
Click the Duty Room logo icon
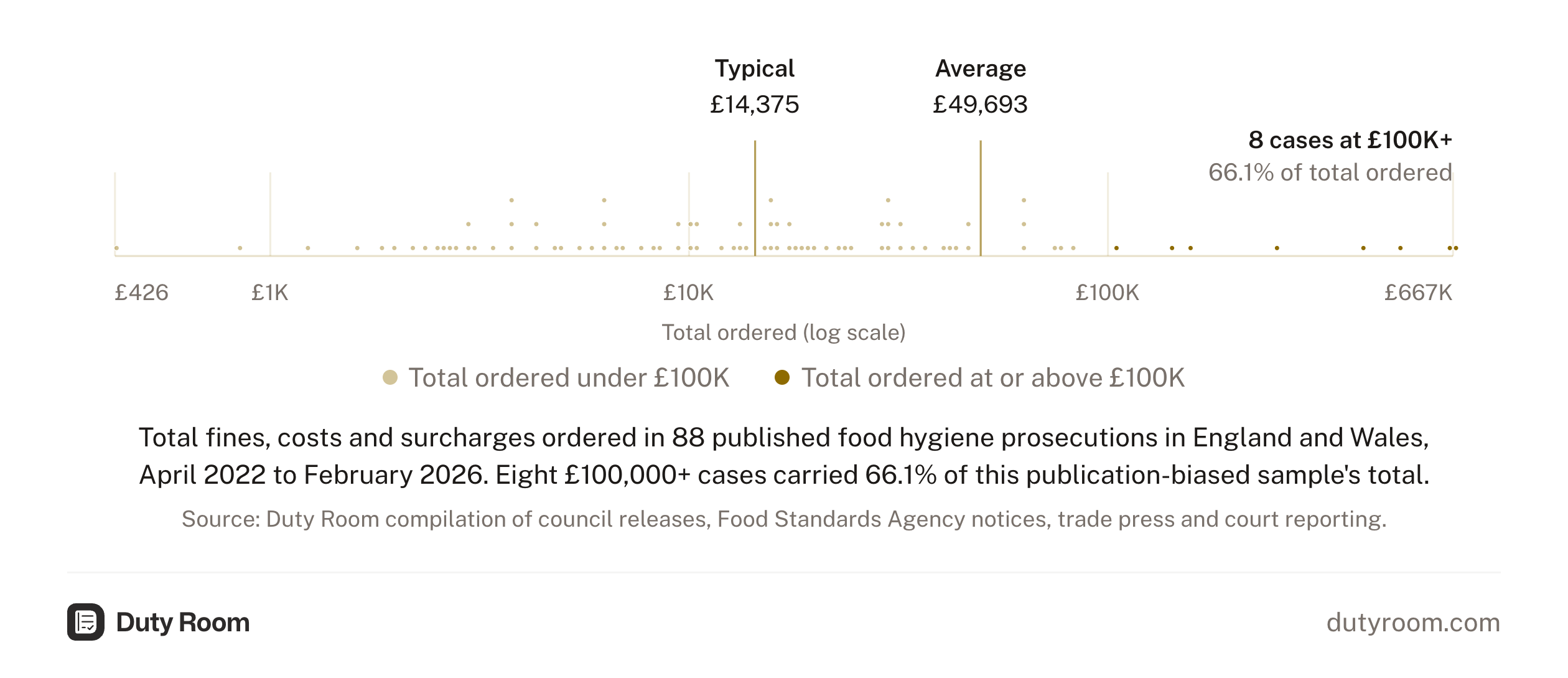coord(85,622)
